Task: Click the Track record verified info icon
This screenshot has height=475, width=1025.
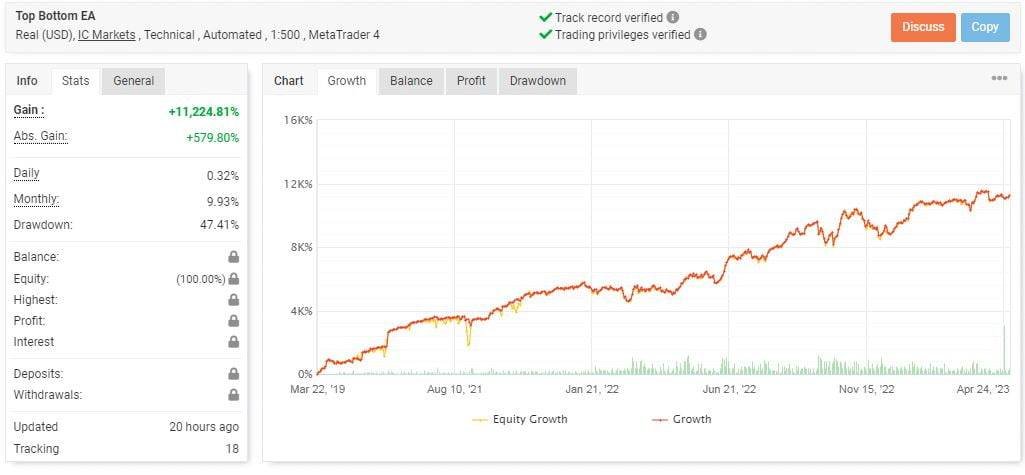Action: pos(673,17)
